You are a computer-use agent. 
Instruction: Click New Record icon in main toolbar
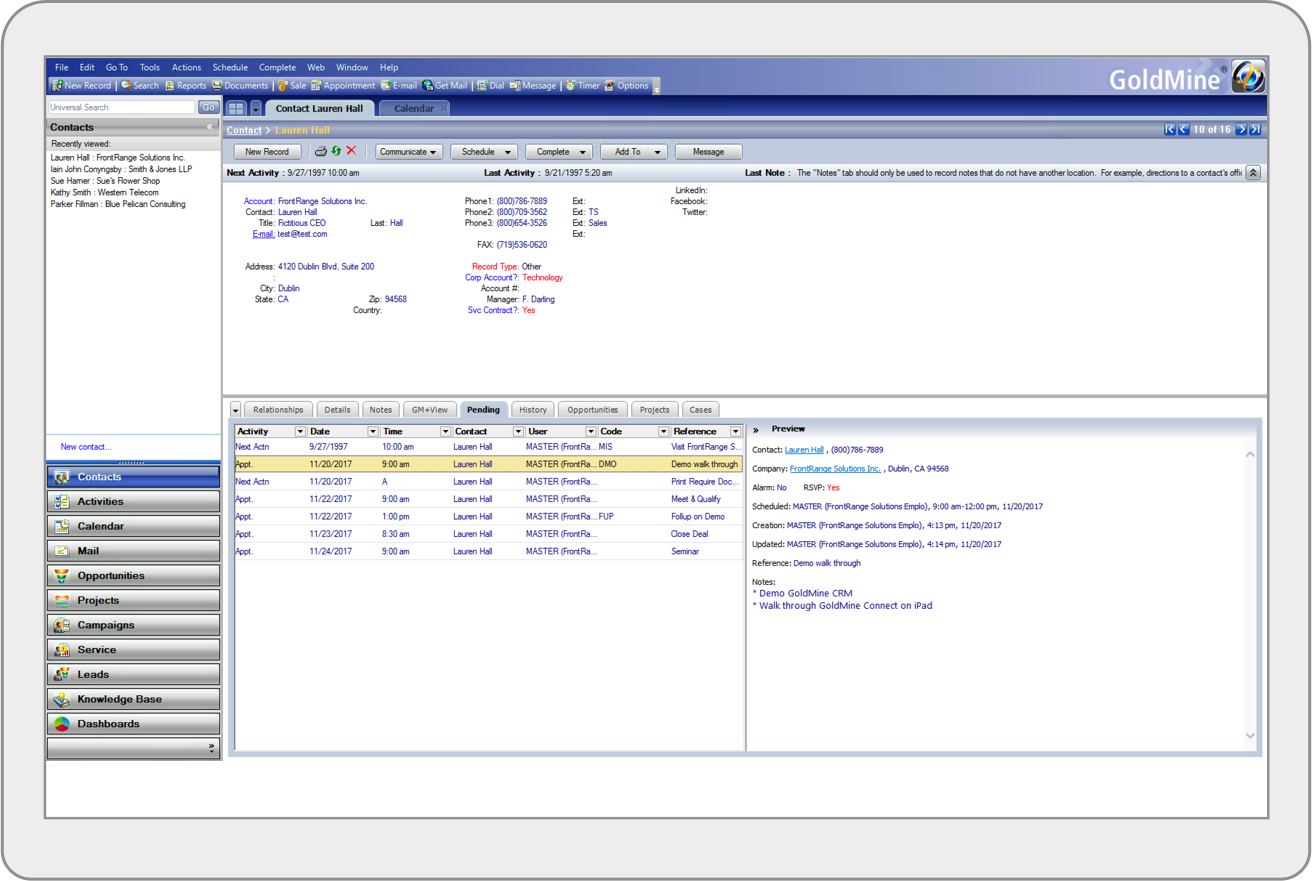coord(82,86)
